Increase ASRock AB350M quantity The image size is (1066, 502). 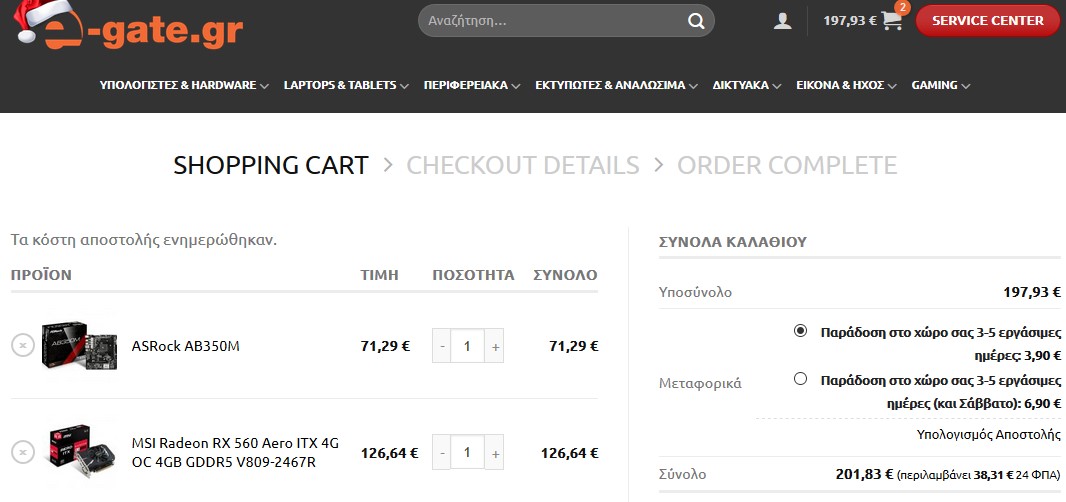point(495,346)
